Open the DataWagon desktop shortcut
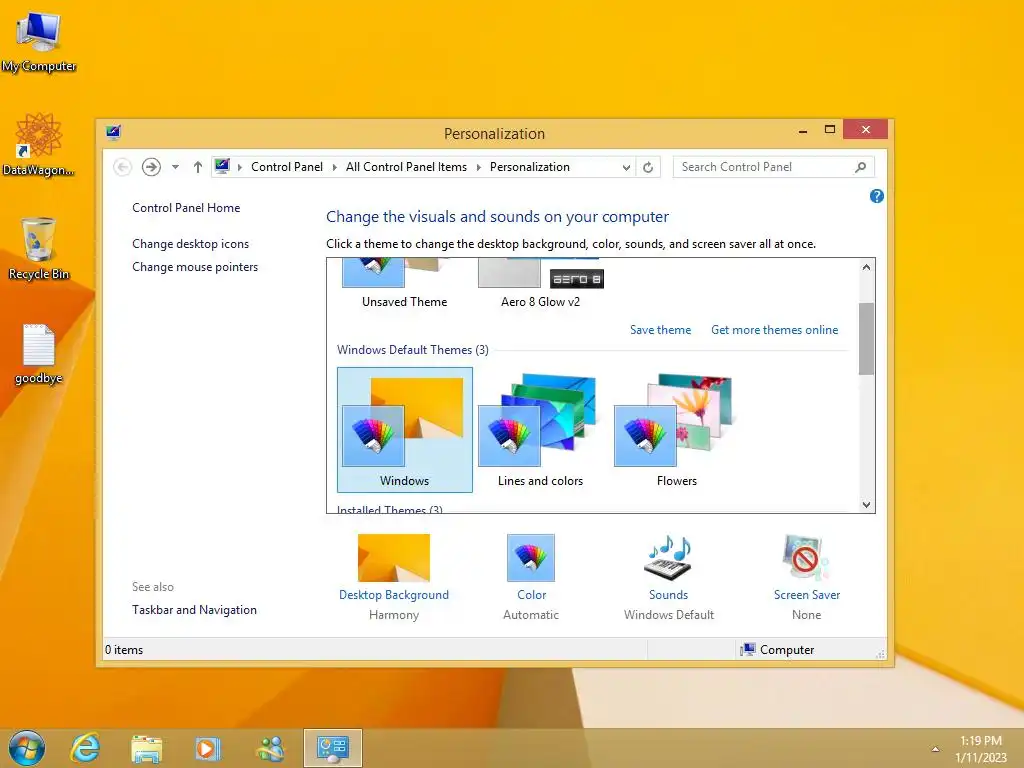This screenshot has width=1024, height=768. coord(38,145)
